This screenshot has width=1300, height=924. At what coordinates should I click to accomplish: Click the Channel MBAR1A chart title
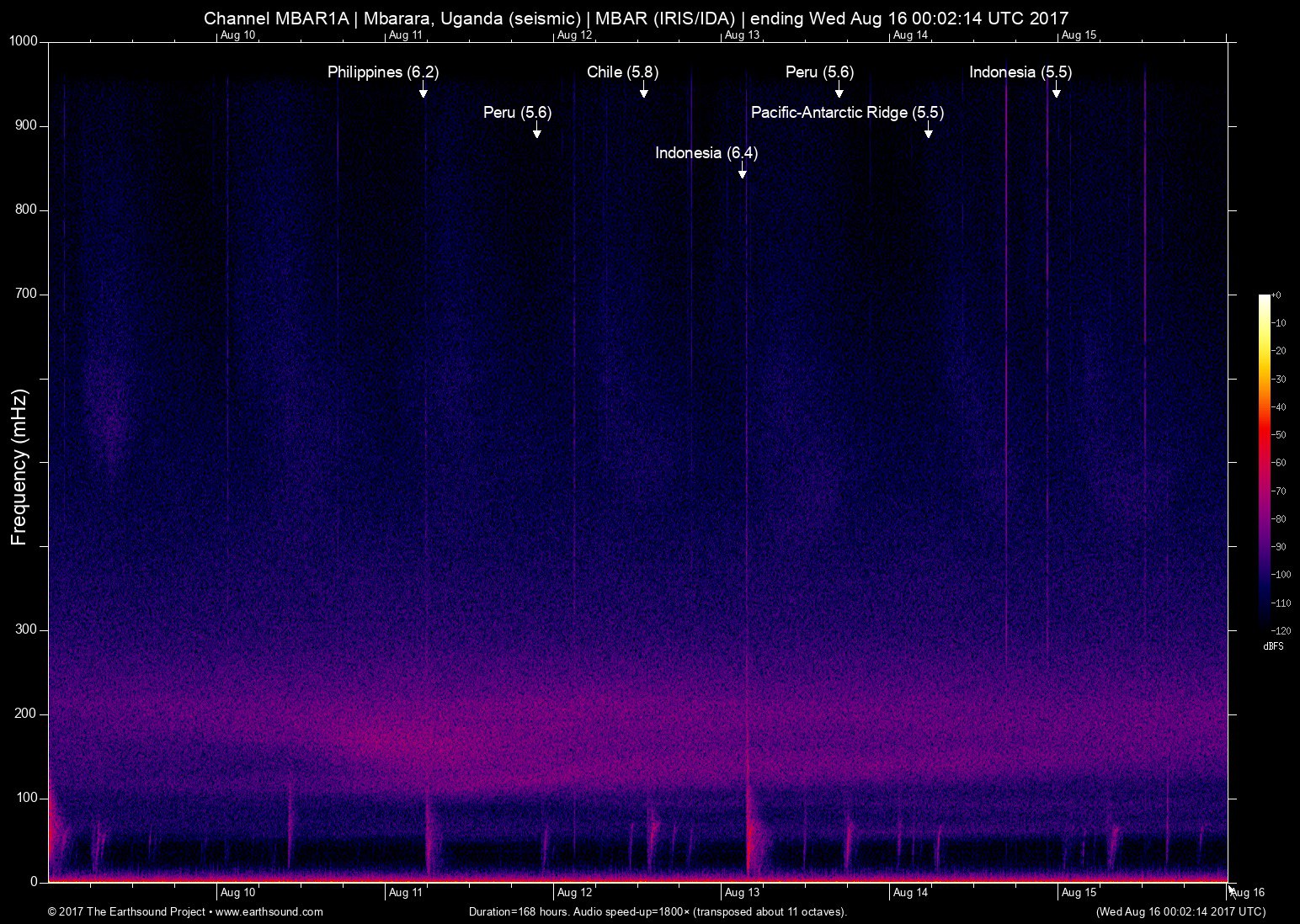(x=636, y=18)
